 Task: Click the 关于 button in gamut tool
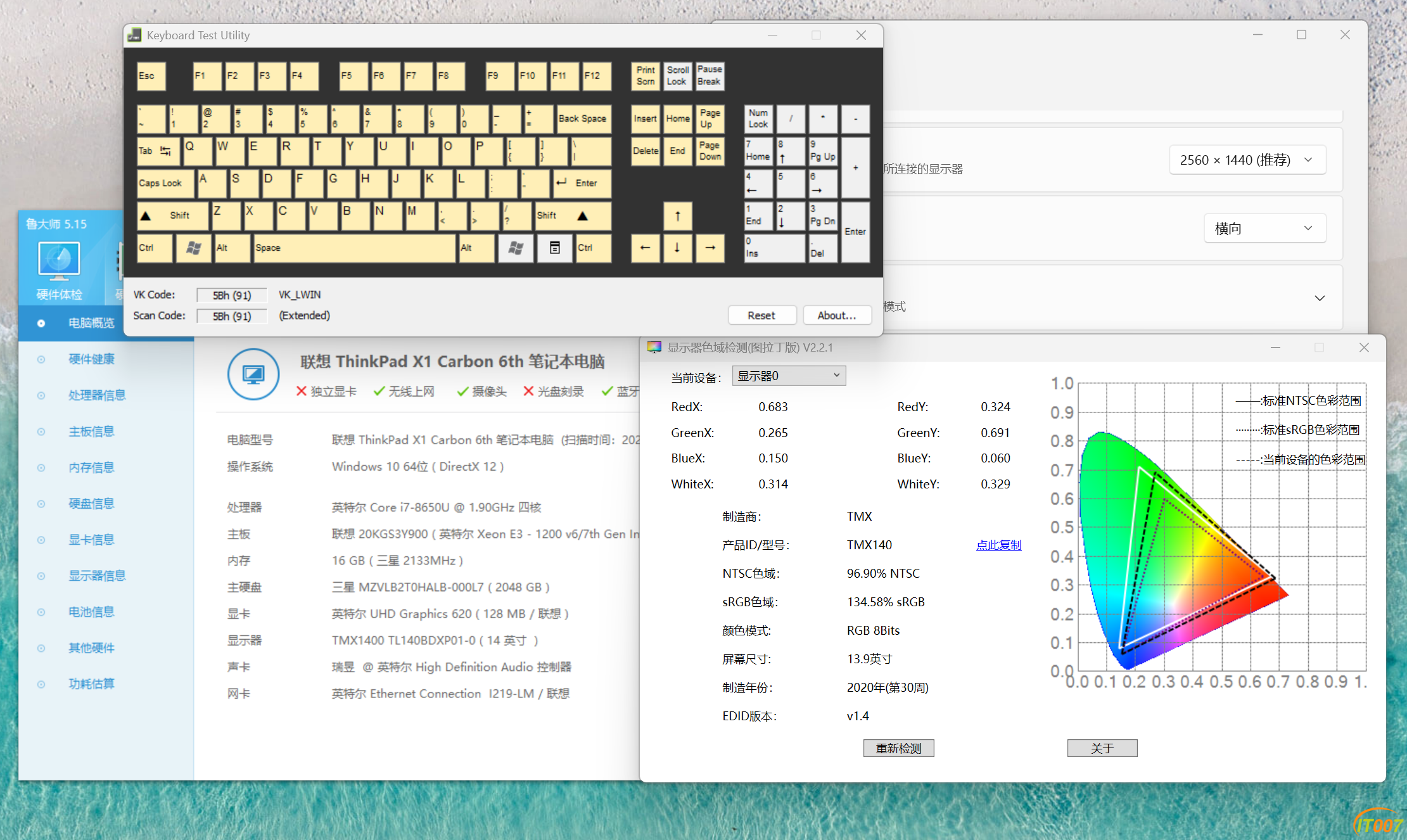(x=1102, y=748)
